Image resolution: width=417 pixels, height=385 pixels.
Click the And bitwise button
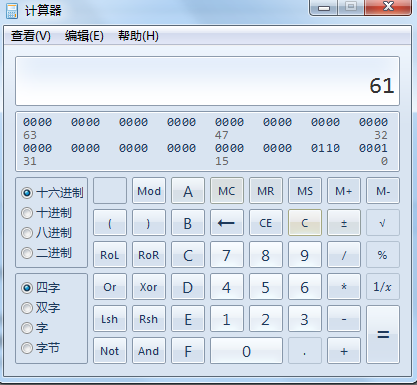pyautogui.click(x=149, y=351)
